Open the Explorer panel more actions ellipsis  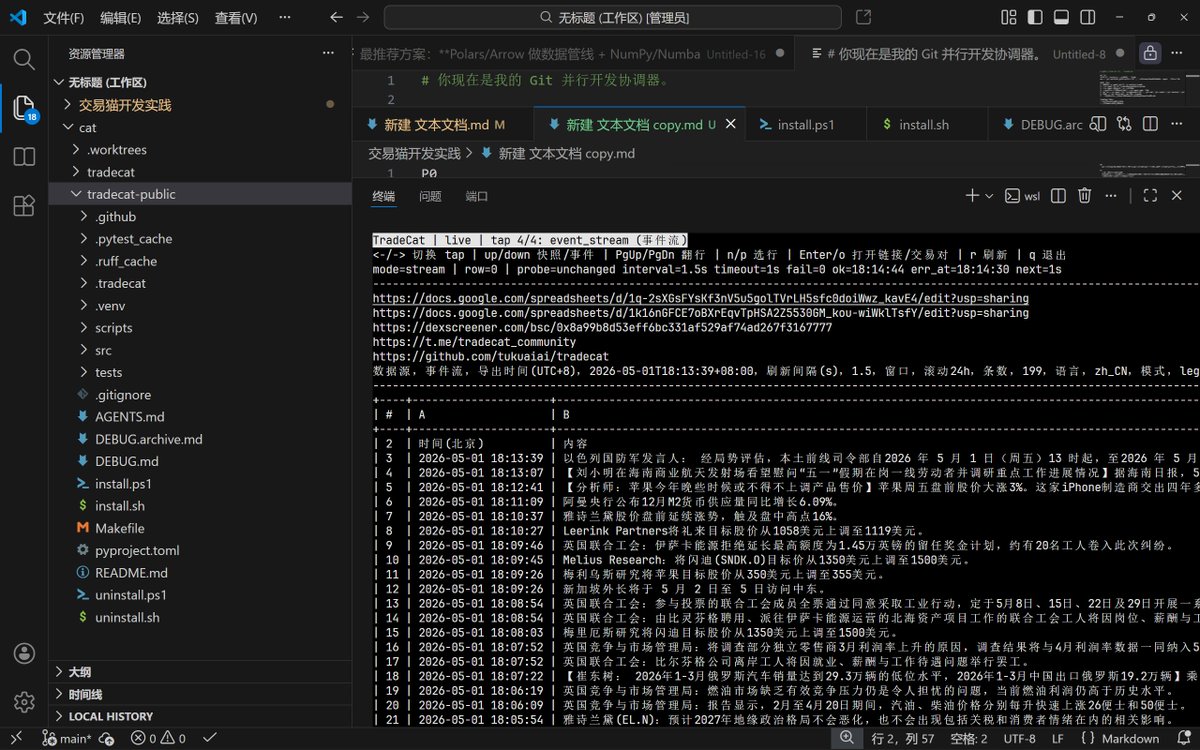[328, 54]
